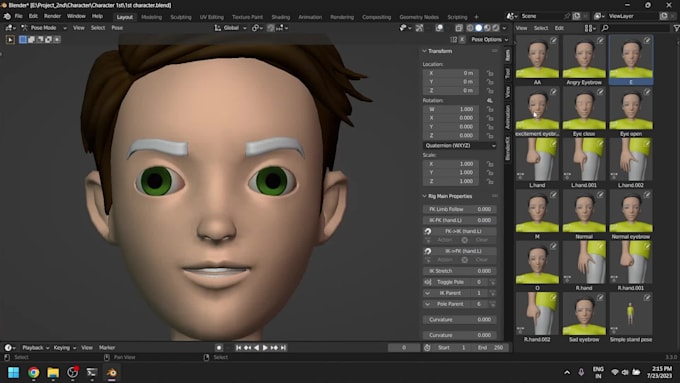
Task: Toggle viewport gizmos icon
Action: (x=419, y=28)
